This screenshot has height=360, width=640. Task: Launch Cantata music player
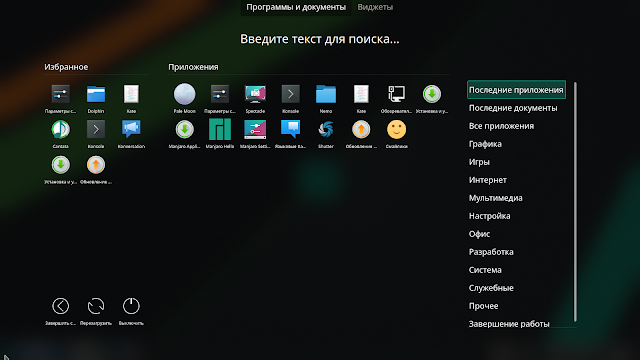60,130
